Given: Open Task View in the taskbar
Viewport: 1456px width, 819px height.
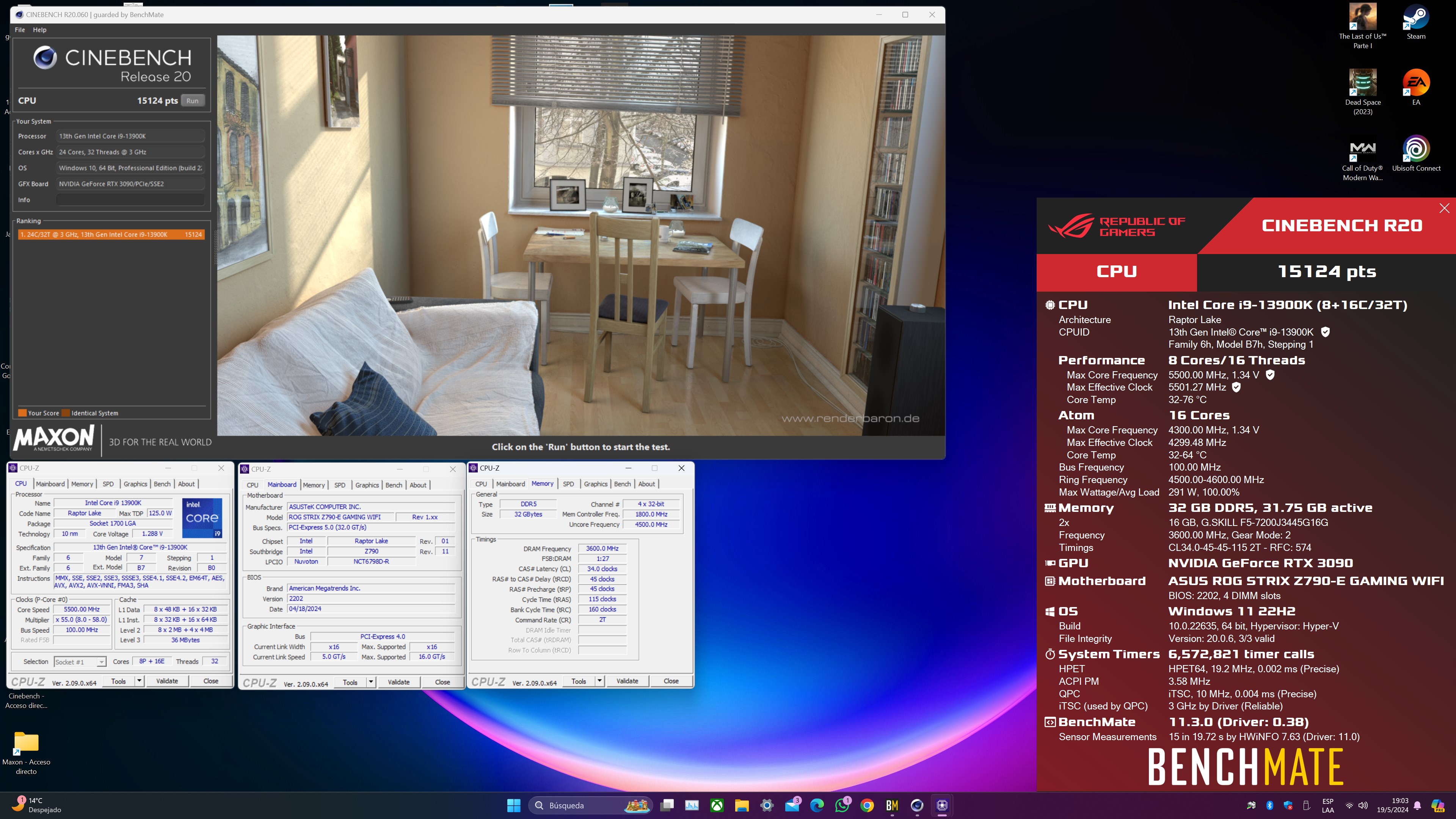Looking at the screenshot, I should click(x=667, y=805).
